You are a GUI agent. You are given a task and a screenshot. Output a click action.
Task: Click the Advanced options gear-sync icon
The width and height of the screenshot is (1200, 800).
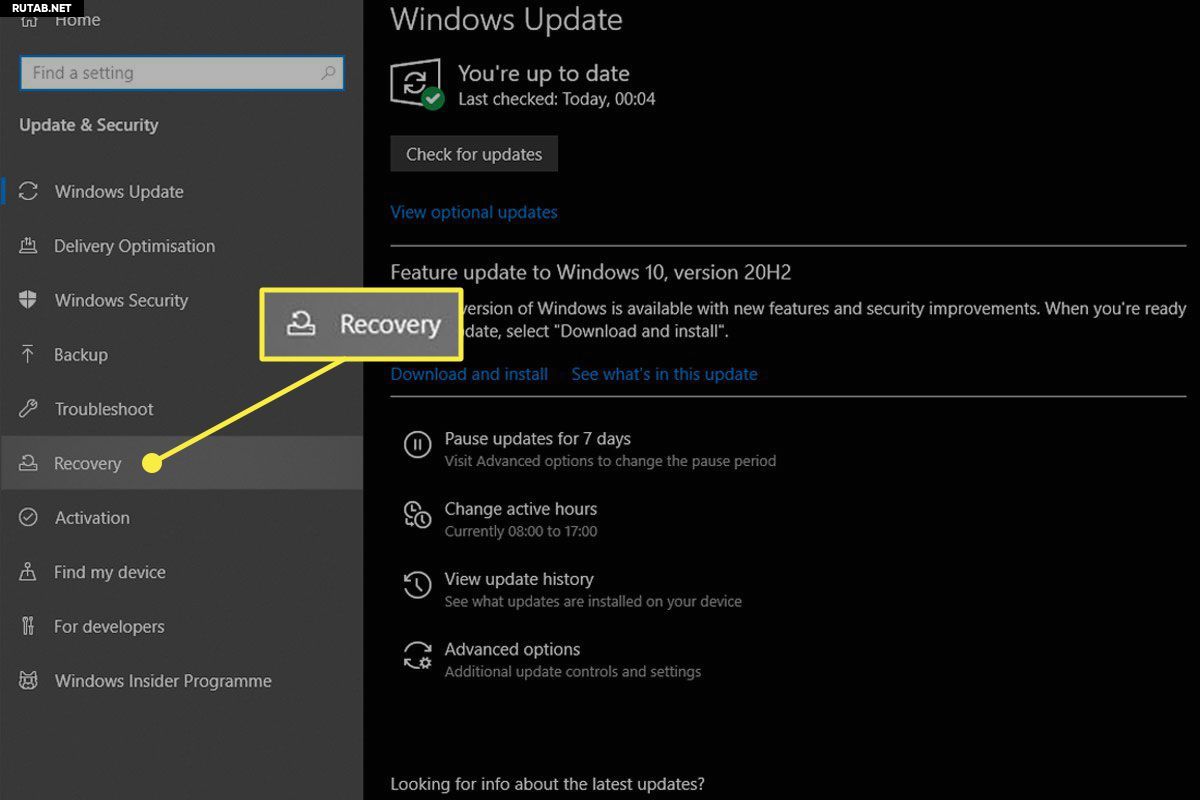tap(417, 655)
